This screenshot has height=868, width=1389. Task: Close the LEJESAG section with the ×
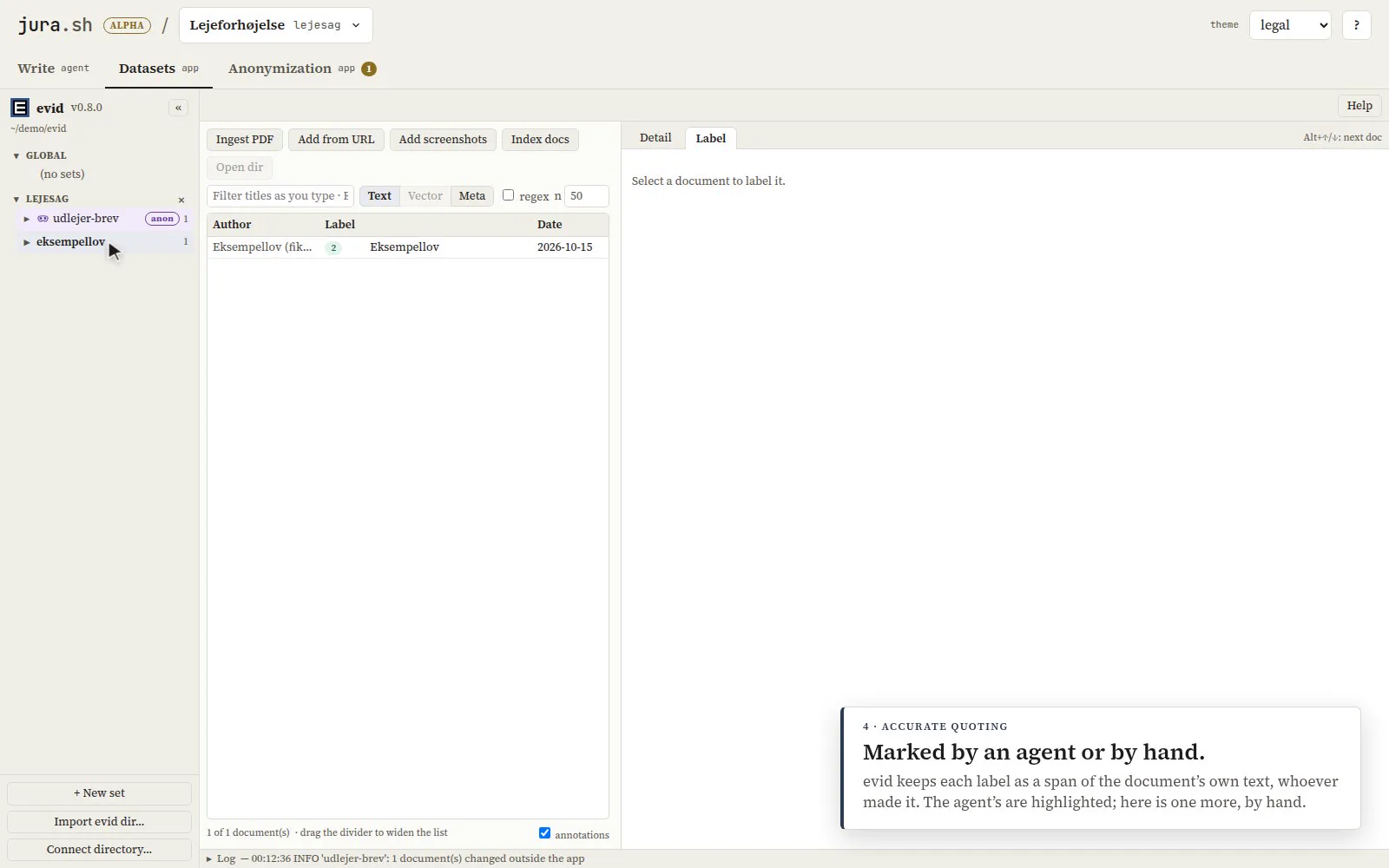[x=181, y=200]
